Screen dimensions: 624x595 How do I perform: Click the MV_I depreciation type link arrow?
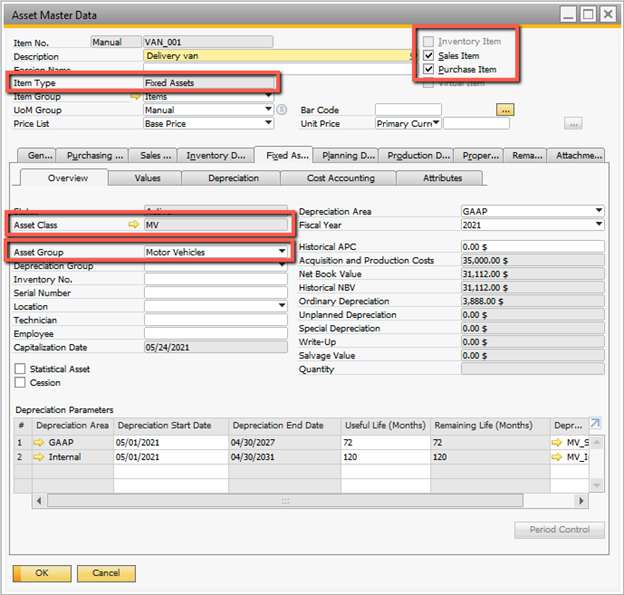tap(557, 457)
